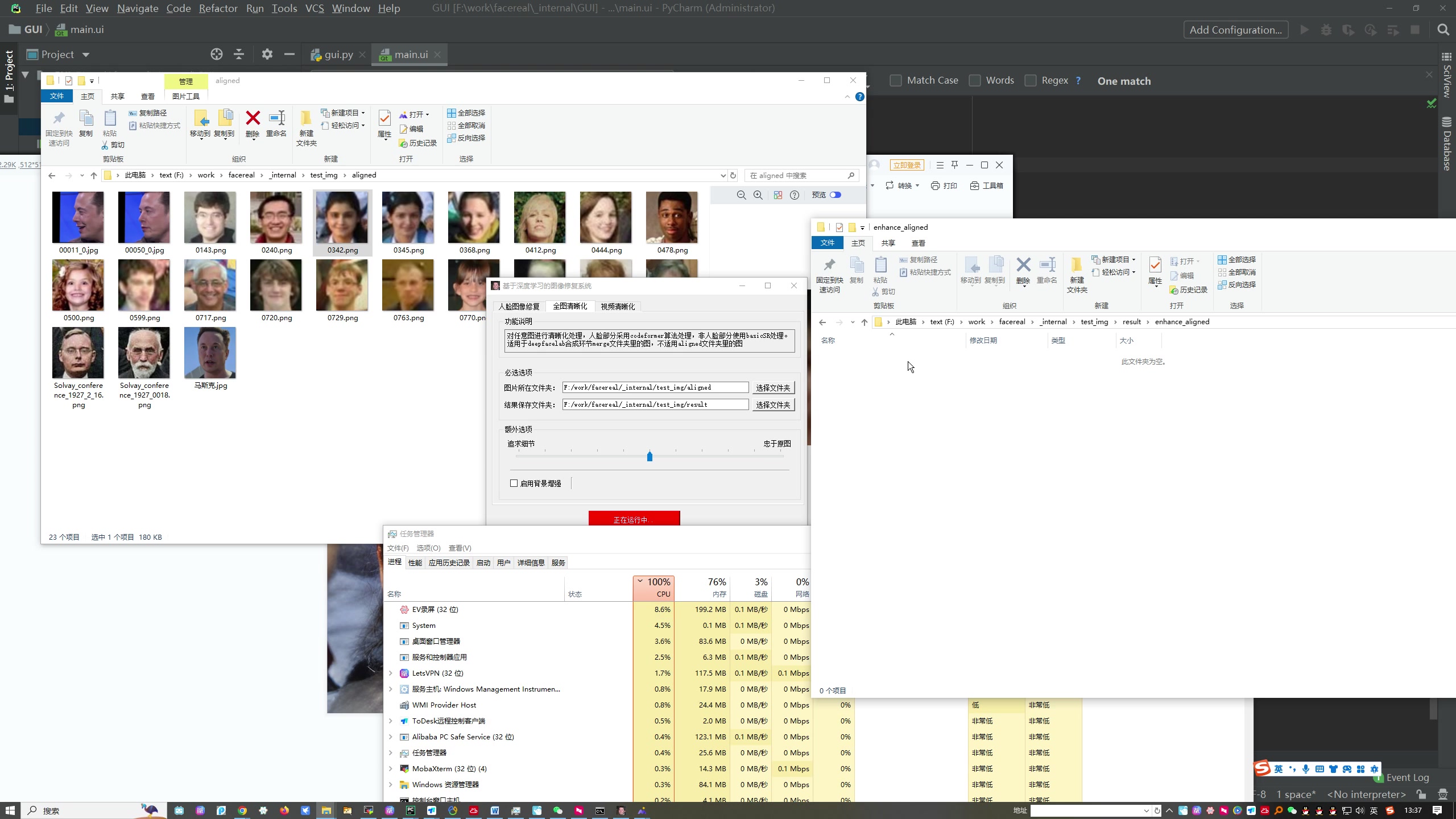Drag the 逼近细节 quality slider
Image resolution: width=1456 pixels, height=819 pixels.
coord(650,456)
